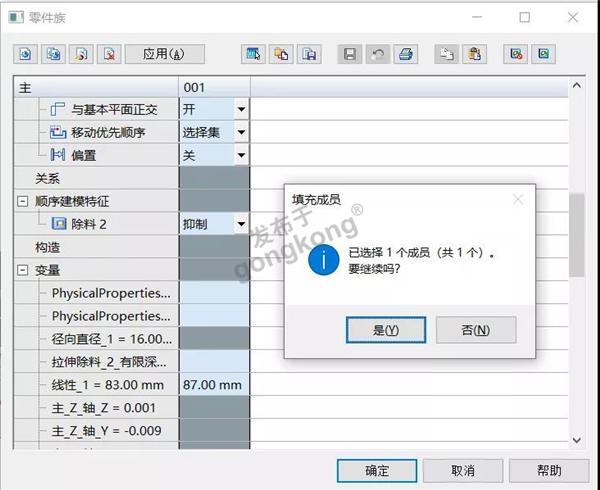Open the 偏置 dropdown showing 关

pos(241,156)
